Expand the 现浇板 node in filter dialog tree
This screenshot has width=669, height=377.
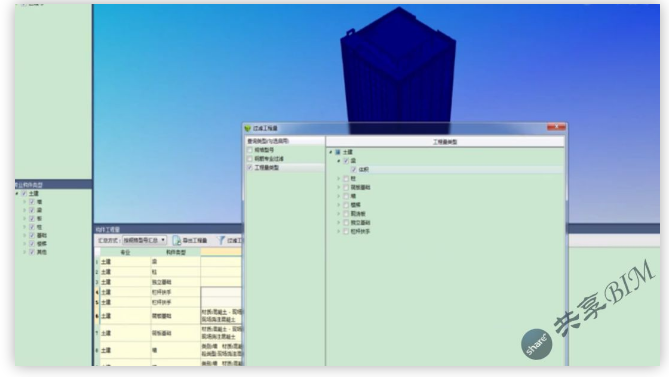(x=339, y=214)
